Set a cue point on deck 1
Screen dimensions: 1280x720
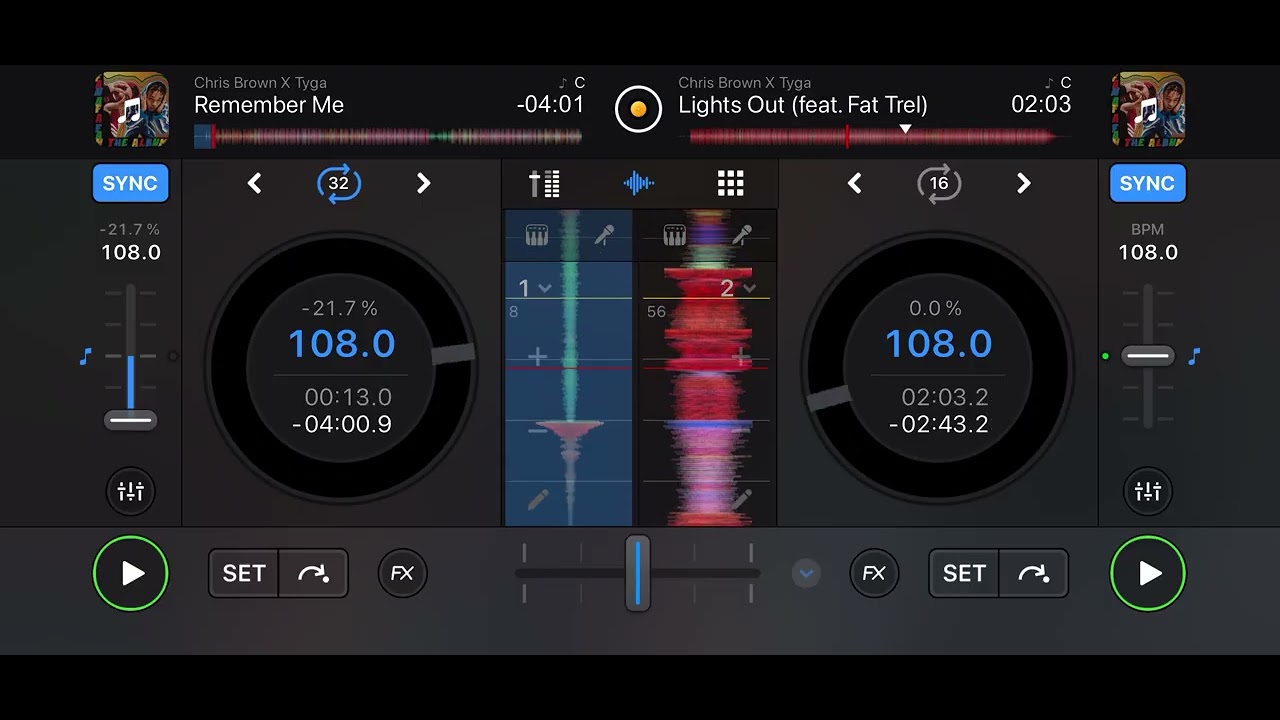click(x=244, y=573)
